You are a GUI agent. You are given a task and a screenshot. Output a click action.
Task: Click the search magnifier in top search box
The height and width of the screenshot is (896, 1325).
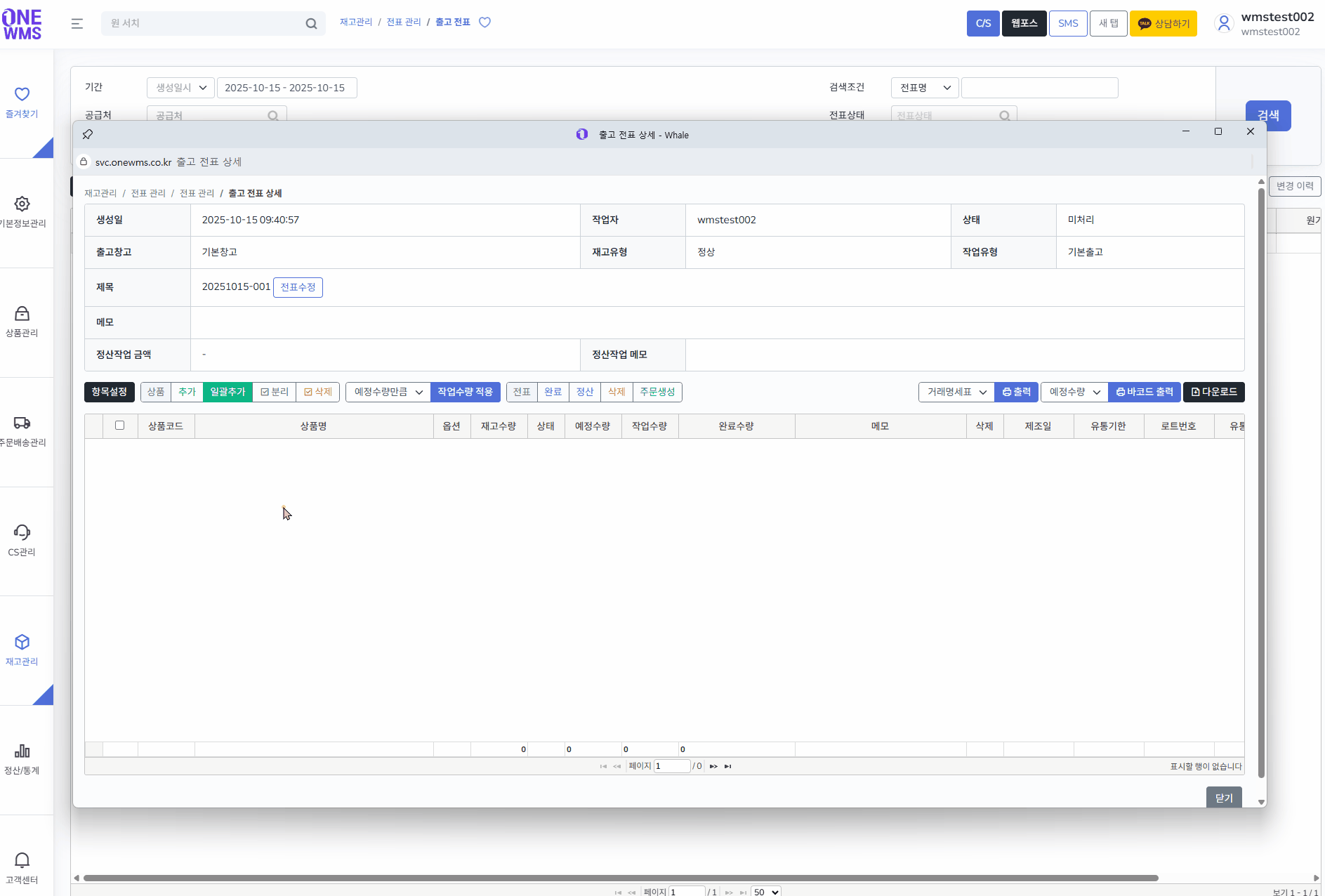(x=311, y=24)
